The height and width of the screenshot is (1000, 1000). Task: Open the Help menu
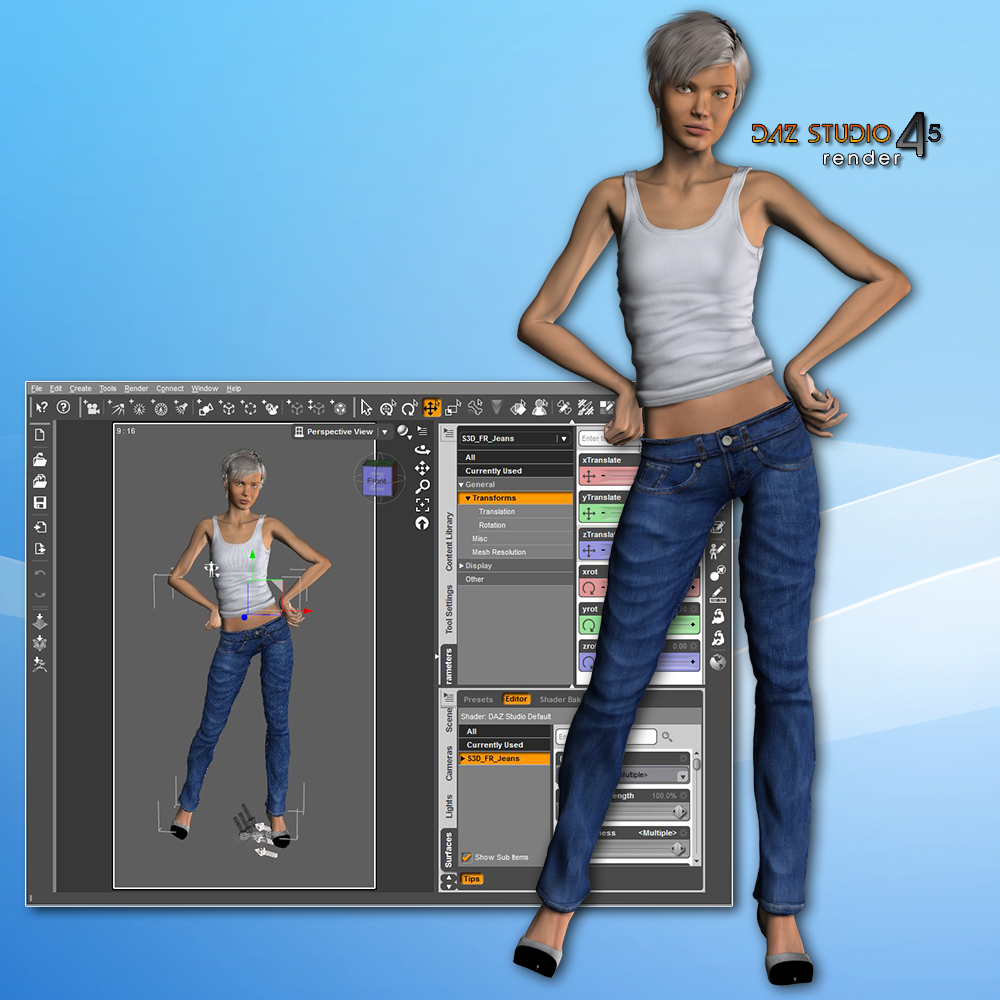click(x=234, y=388)
